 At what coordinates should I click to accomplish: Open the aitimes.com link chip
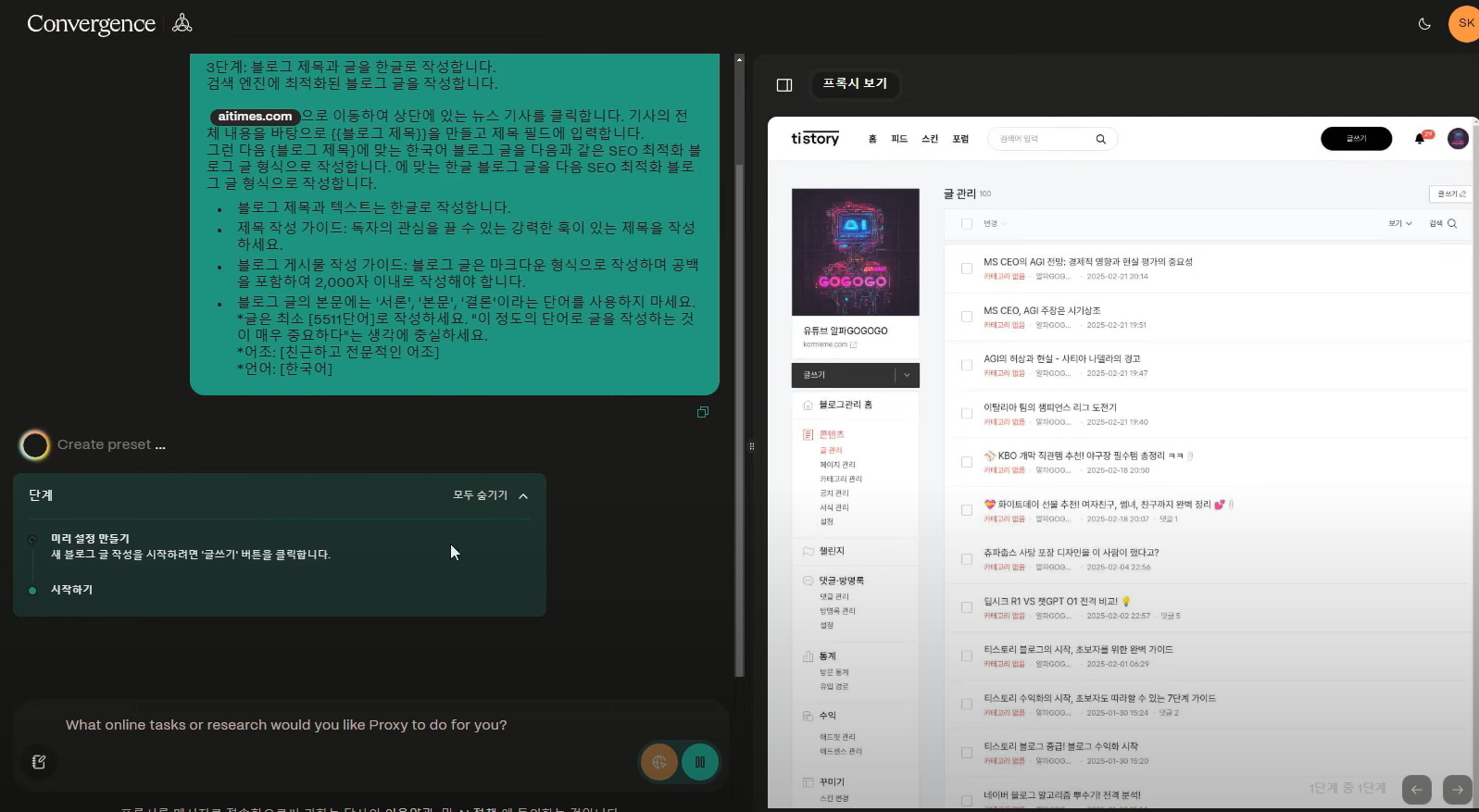255,117
